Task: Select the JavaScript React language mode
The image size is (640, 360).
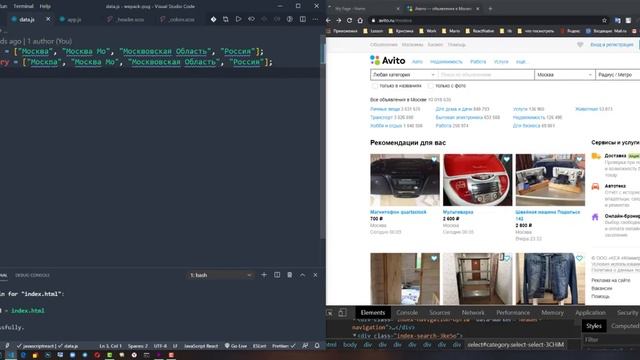Action: click(201, 346)
